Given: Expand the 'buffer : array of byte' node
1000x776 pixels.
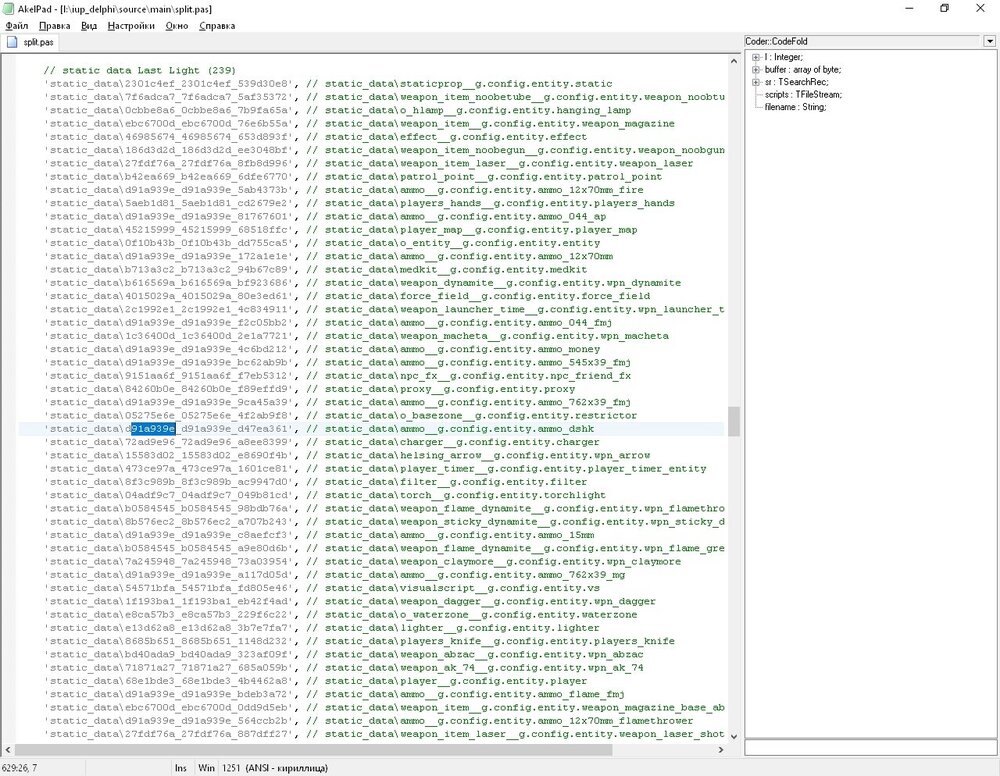Looking at the screenshot, I should [755, 69].
